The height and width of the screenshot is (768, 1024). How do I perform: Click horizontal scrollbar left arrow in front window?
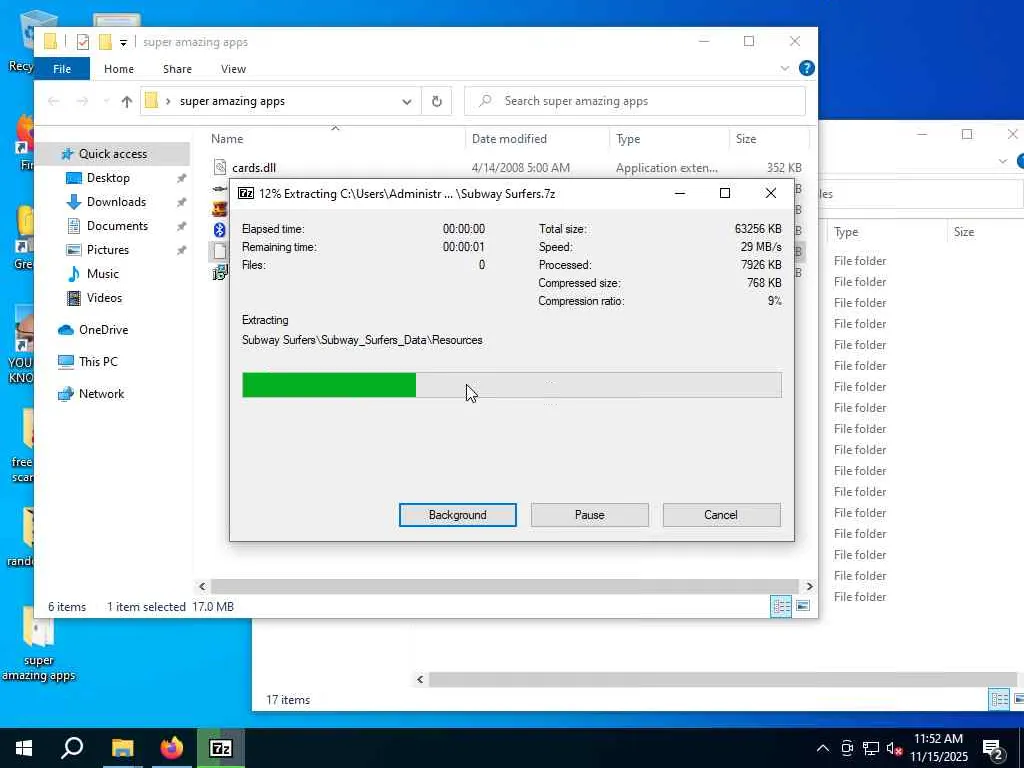pyautogui.click(x=202, y=586)
